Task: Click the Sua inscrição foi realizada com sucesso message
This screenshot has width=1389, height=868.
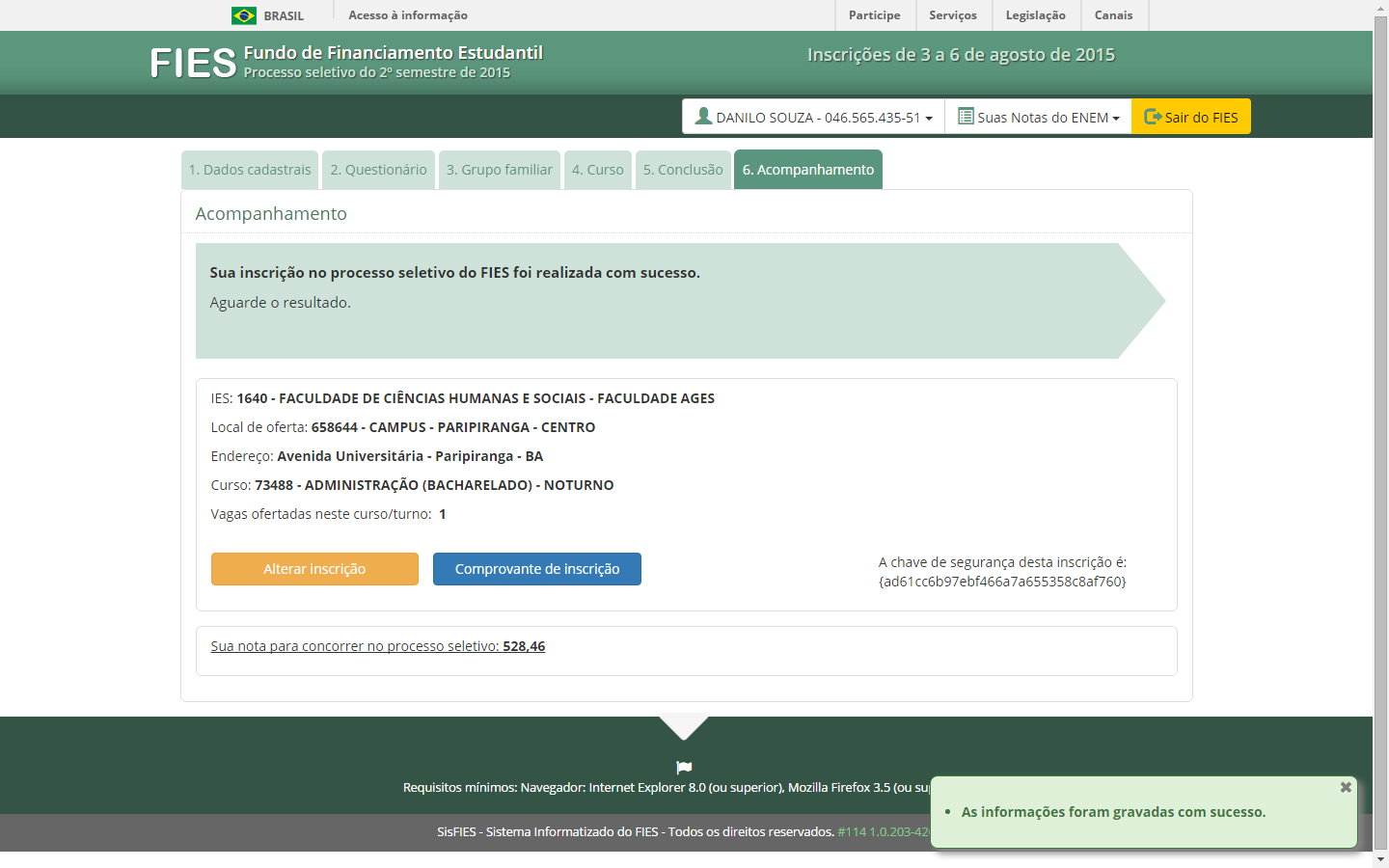Action: pyautogui.click(x=455, y=273)
